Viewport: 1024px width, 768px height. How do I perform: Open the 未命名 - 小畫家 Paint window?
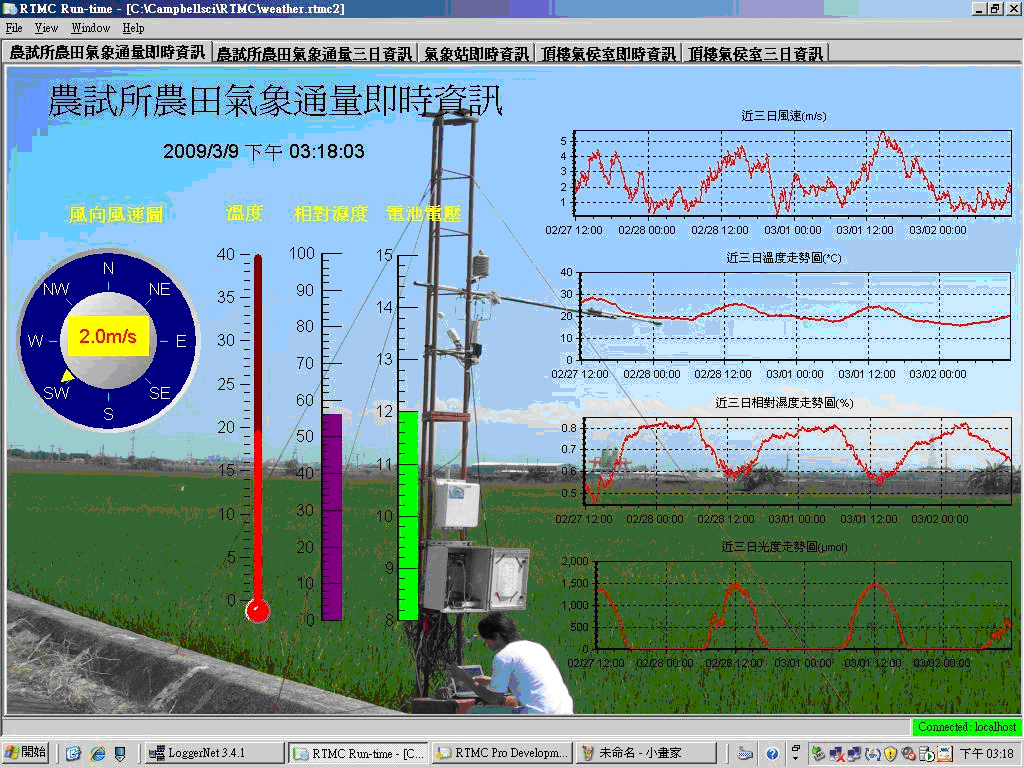pyautogui.click(x=647, y=753)
